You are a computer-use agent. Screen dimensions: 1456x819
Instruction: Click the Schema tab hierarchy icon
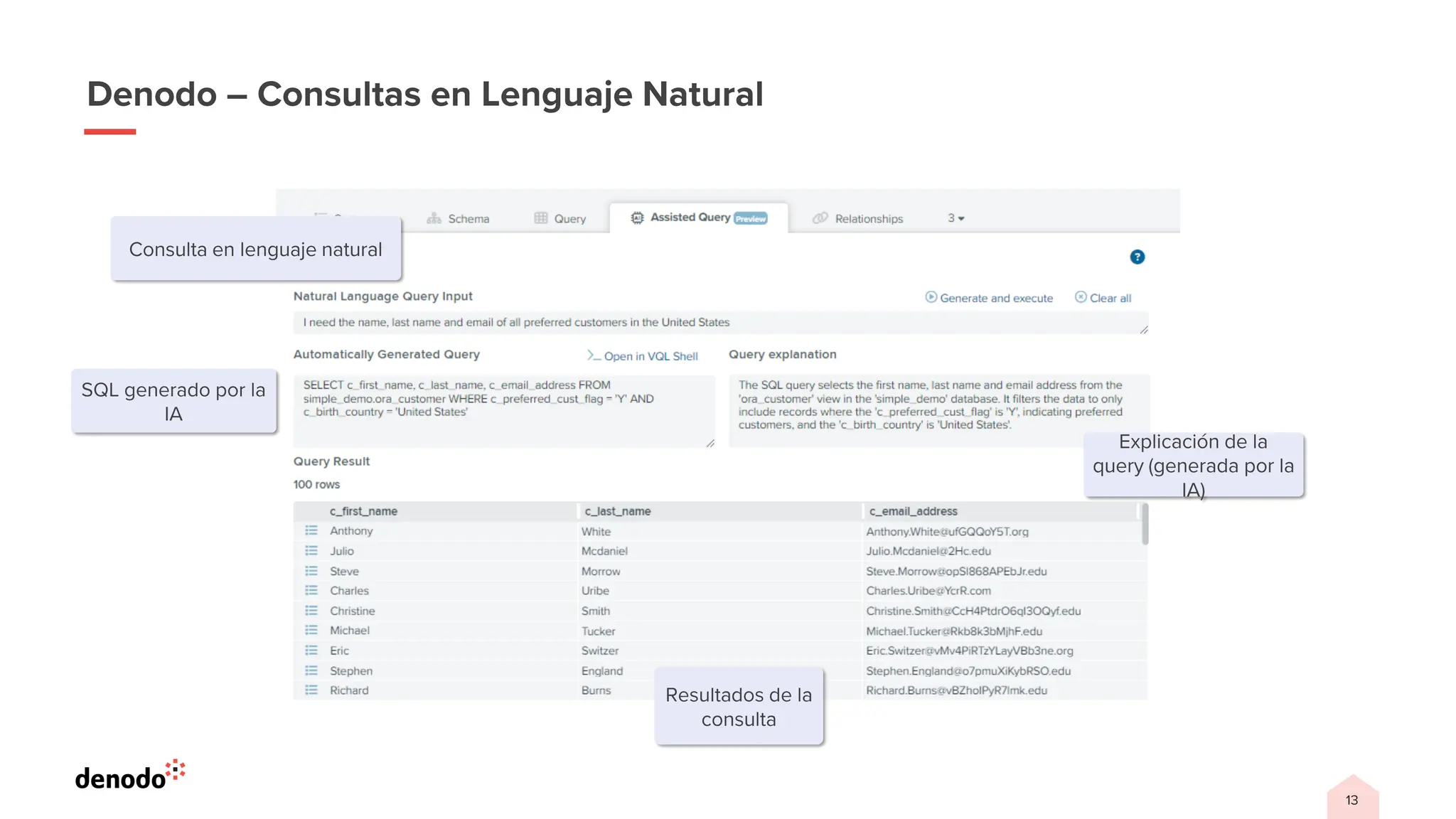[434, 218]
